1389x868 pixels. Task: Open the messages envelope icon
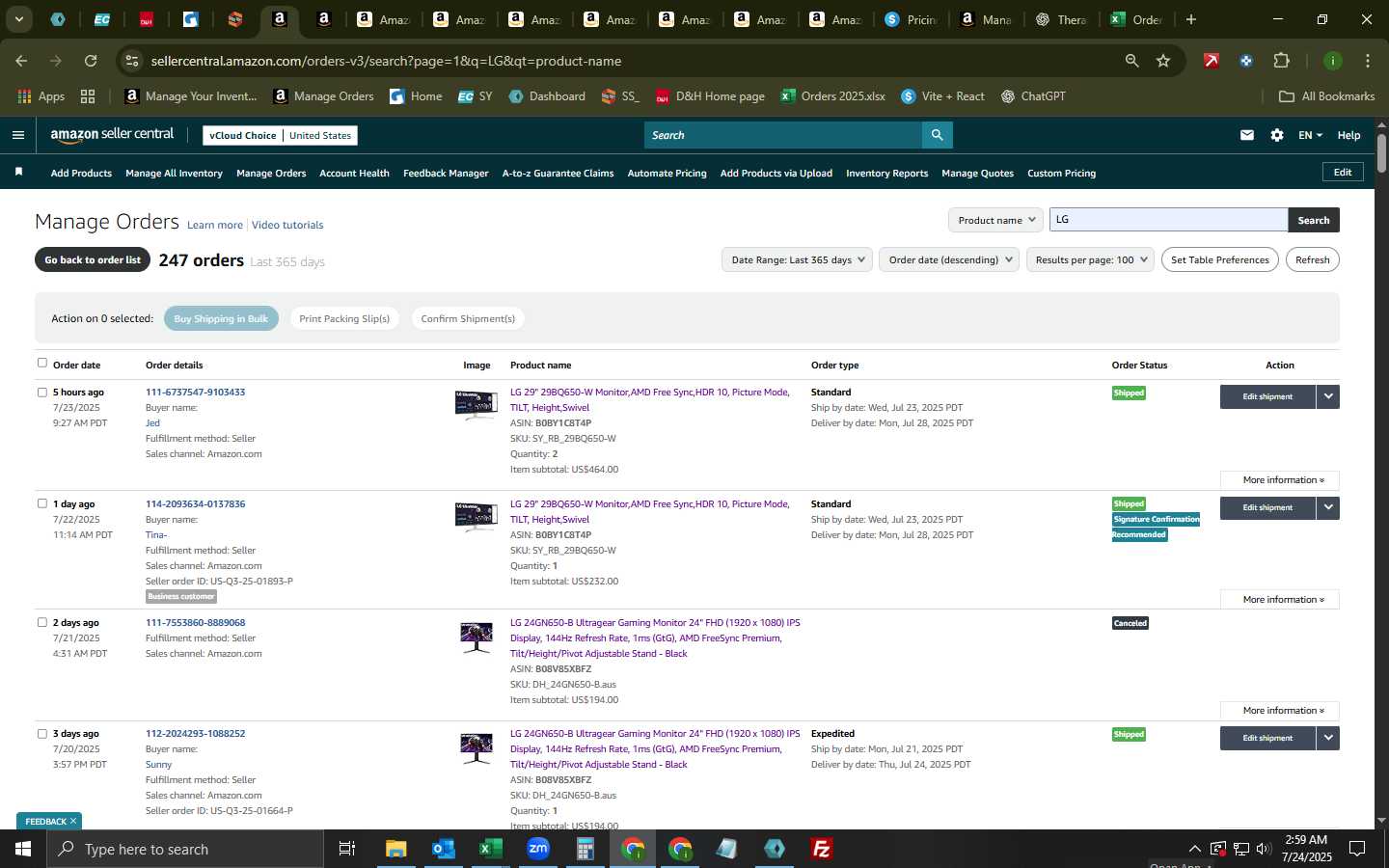[x=1247, y=135]
